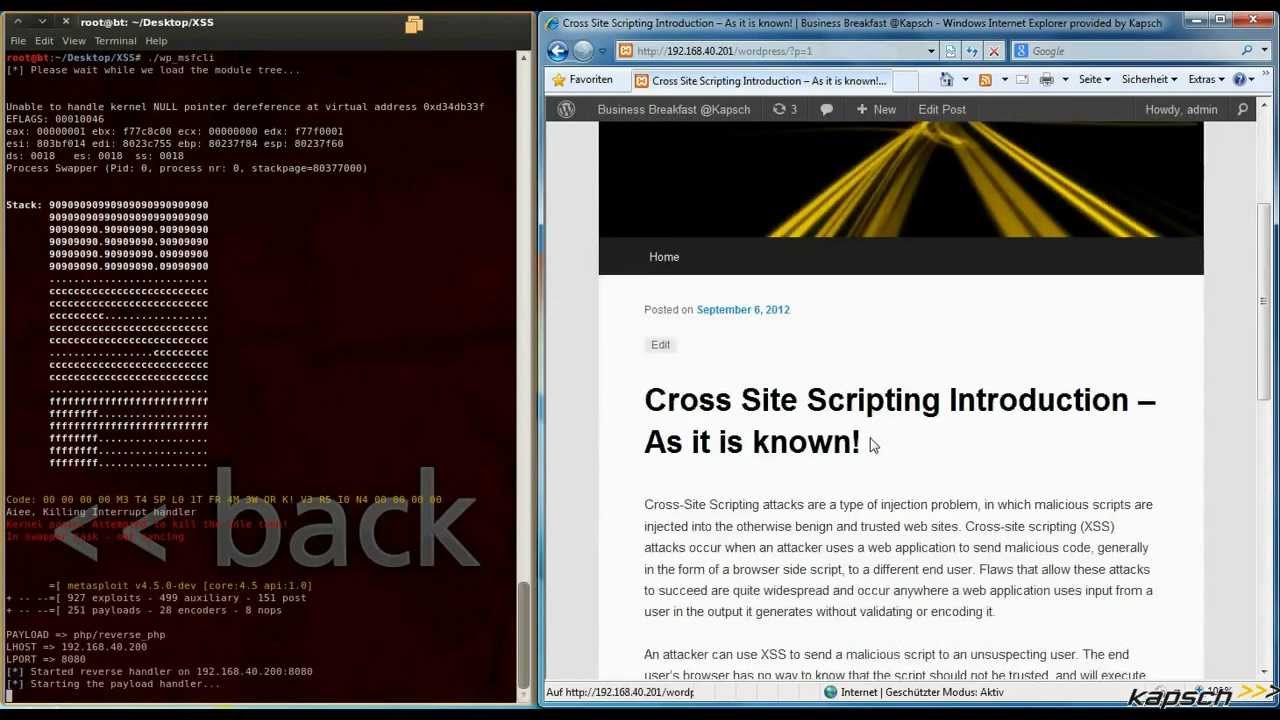Click the Print icon in command bar
Image resolution: width=1280 pixels, height=720 pixels.
1046,79
